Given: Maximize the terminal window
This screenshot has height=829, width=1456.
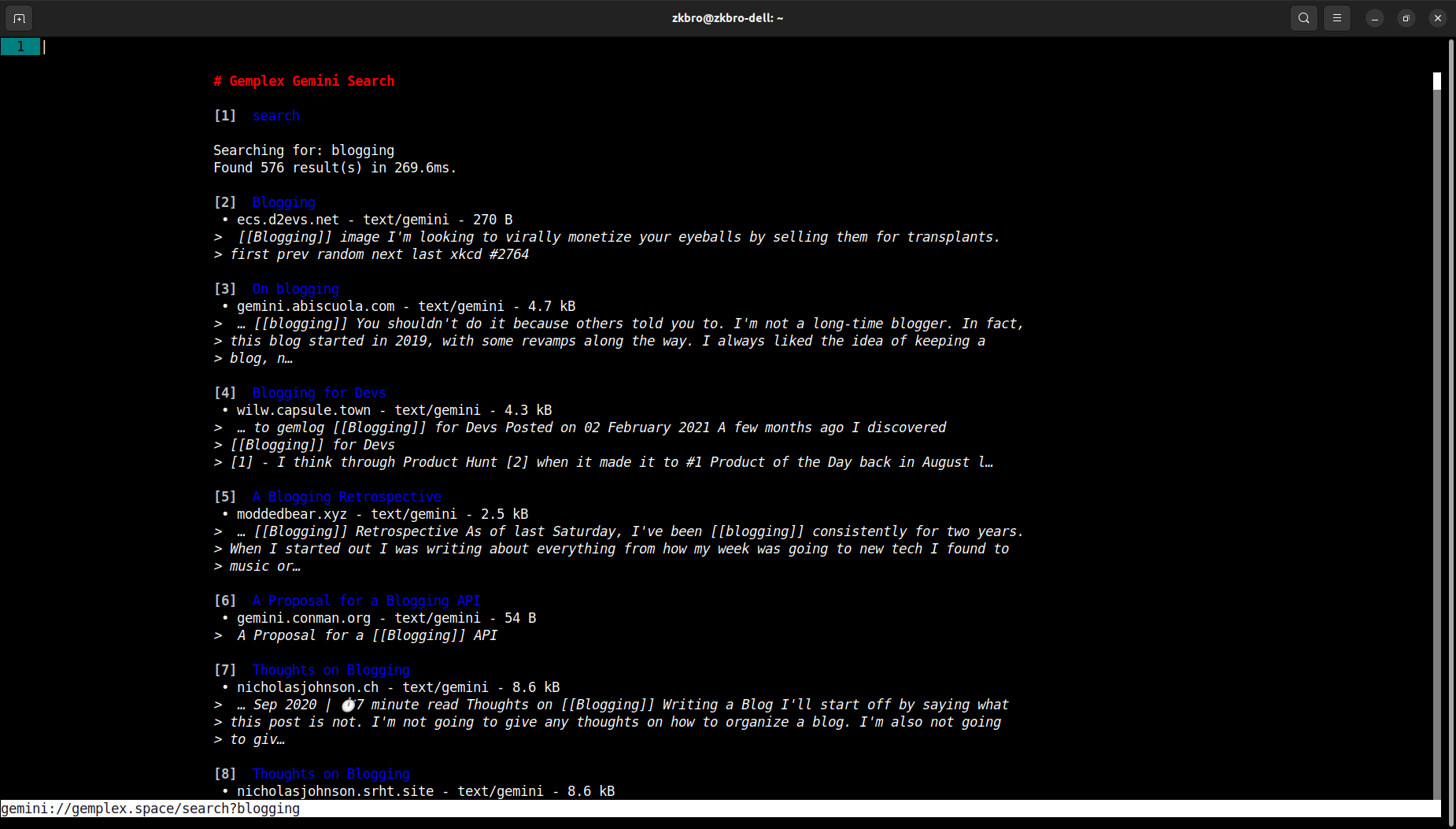Looking at the screenshot, I should (1406, 18).
